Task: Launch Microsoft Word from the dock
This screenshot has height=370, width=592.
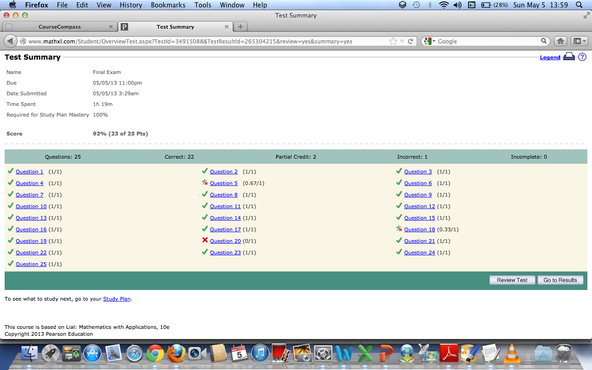Action: [x=344, y=353]
